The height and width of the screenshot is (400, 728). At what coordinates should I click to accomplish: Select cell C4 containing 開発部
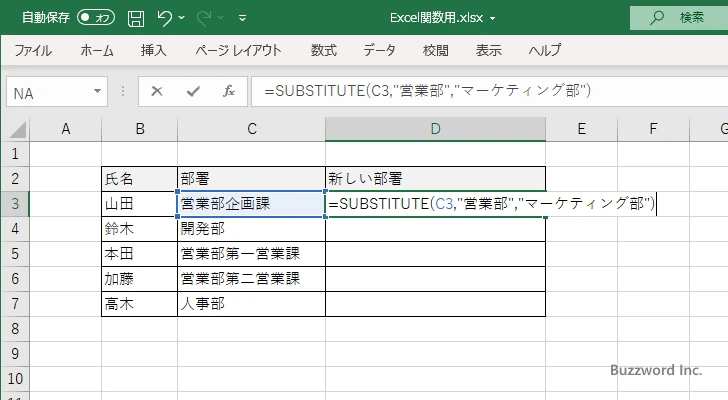pyautogui.click(x=251, y=229)
